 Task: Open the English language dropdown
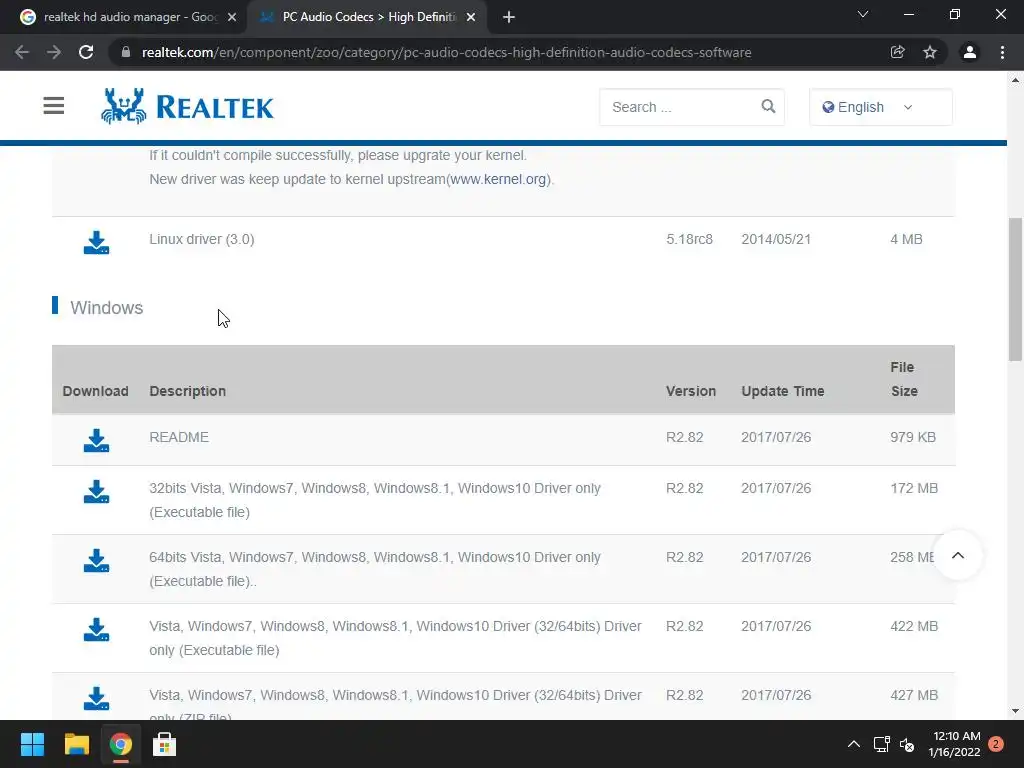point(880,107)
